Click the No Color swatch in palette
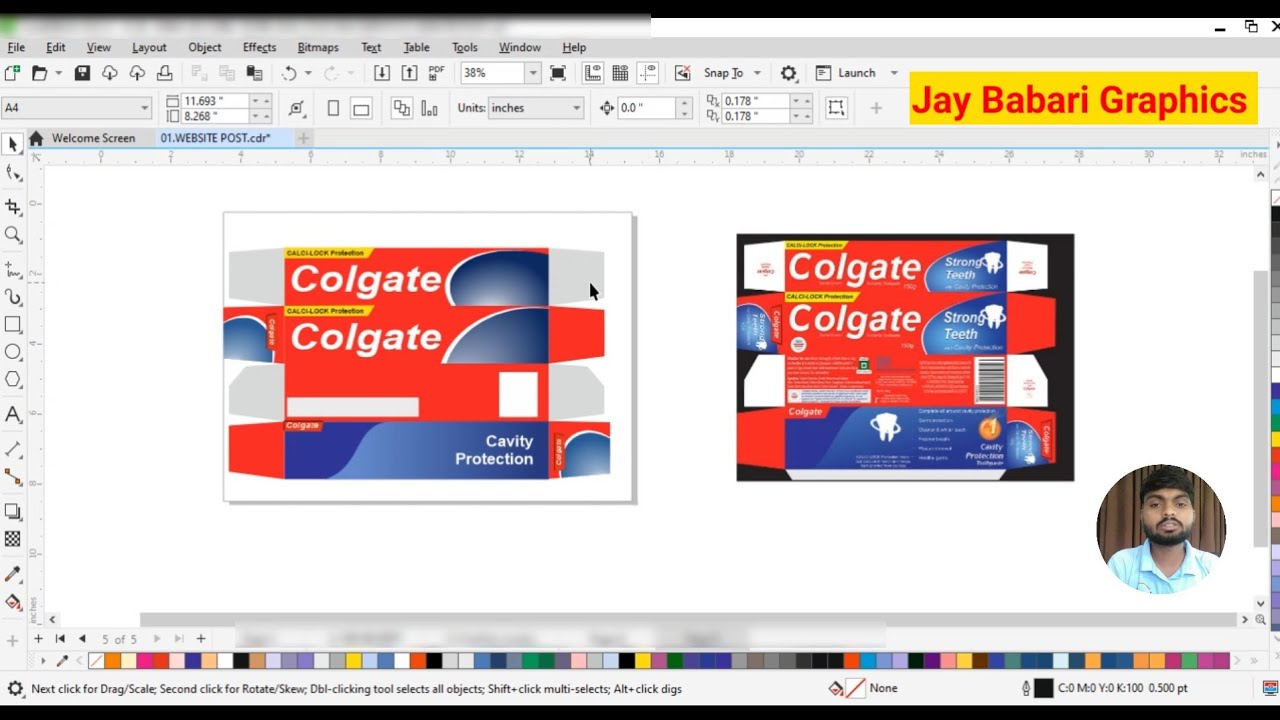 pos(96,661)
